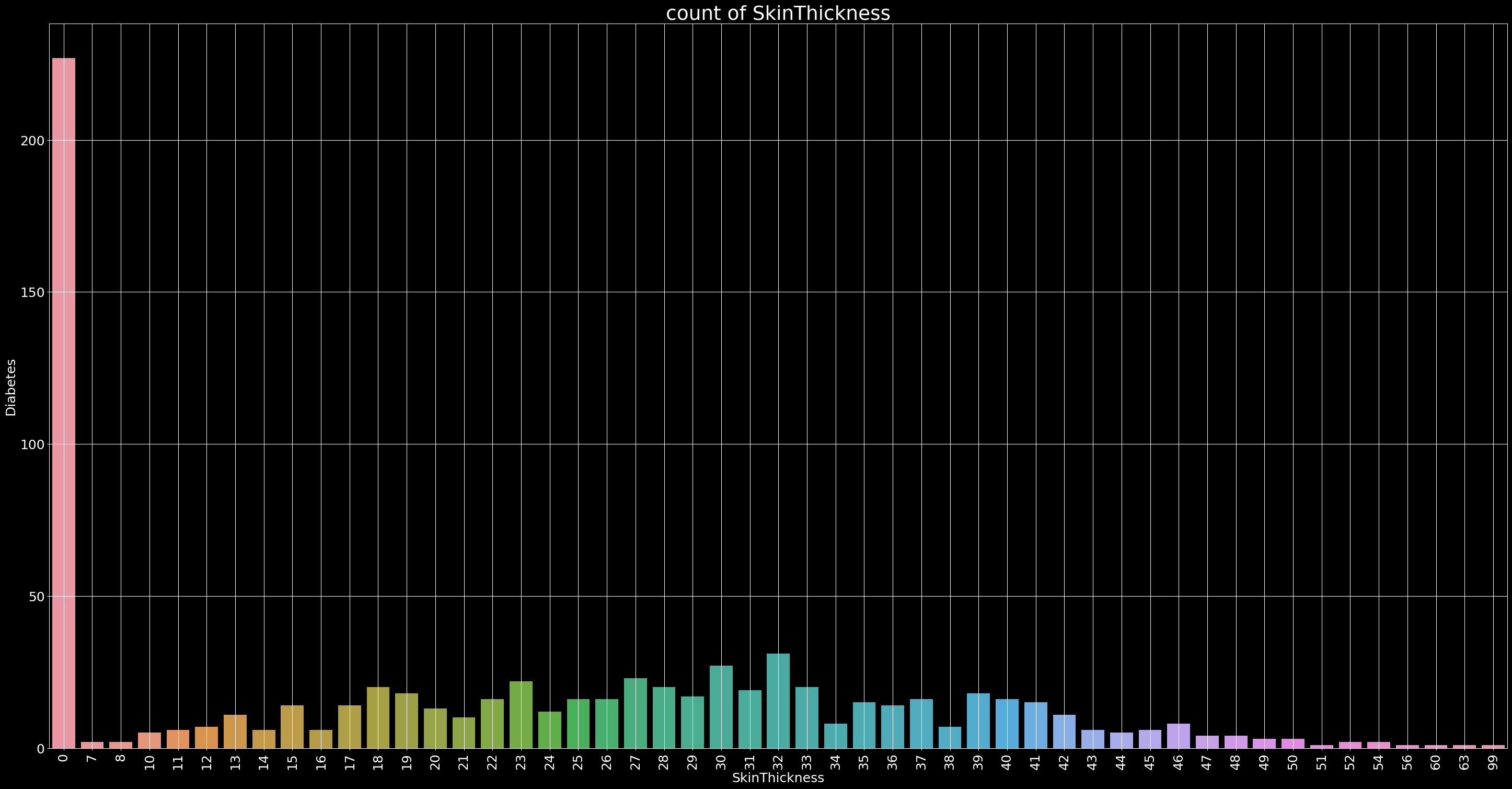Click the bar for SkinThickness 42

pos(1064,731)
